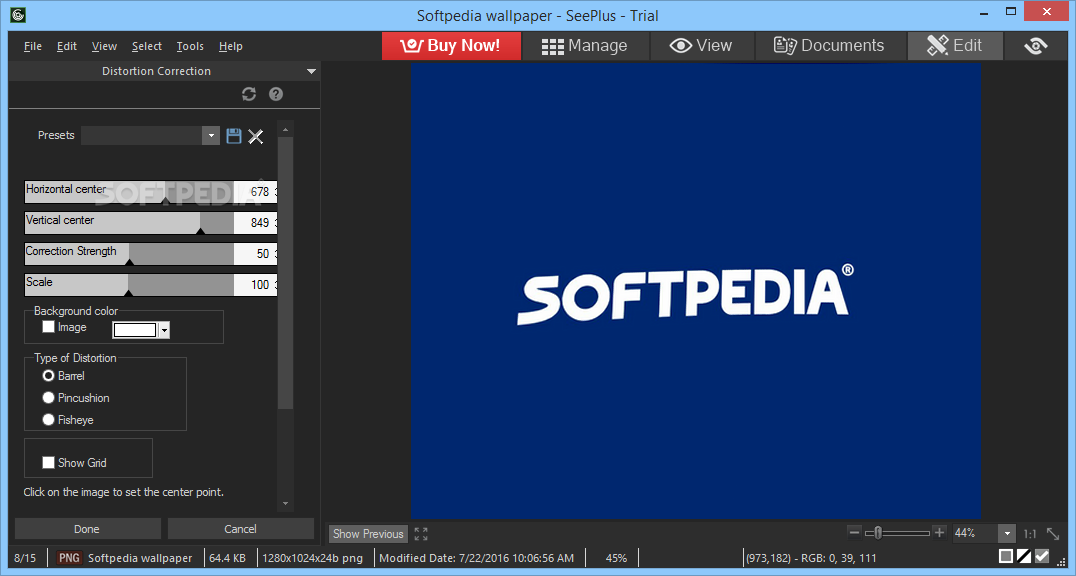Click the Horizontal center value 678

[x=259, y=192]
